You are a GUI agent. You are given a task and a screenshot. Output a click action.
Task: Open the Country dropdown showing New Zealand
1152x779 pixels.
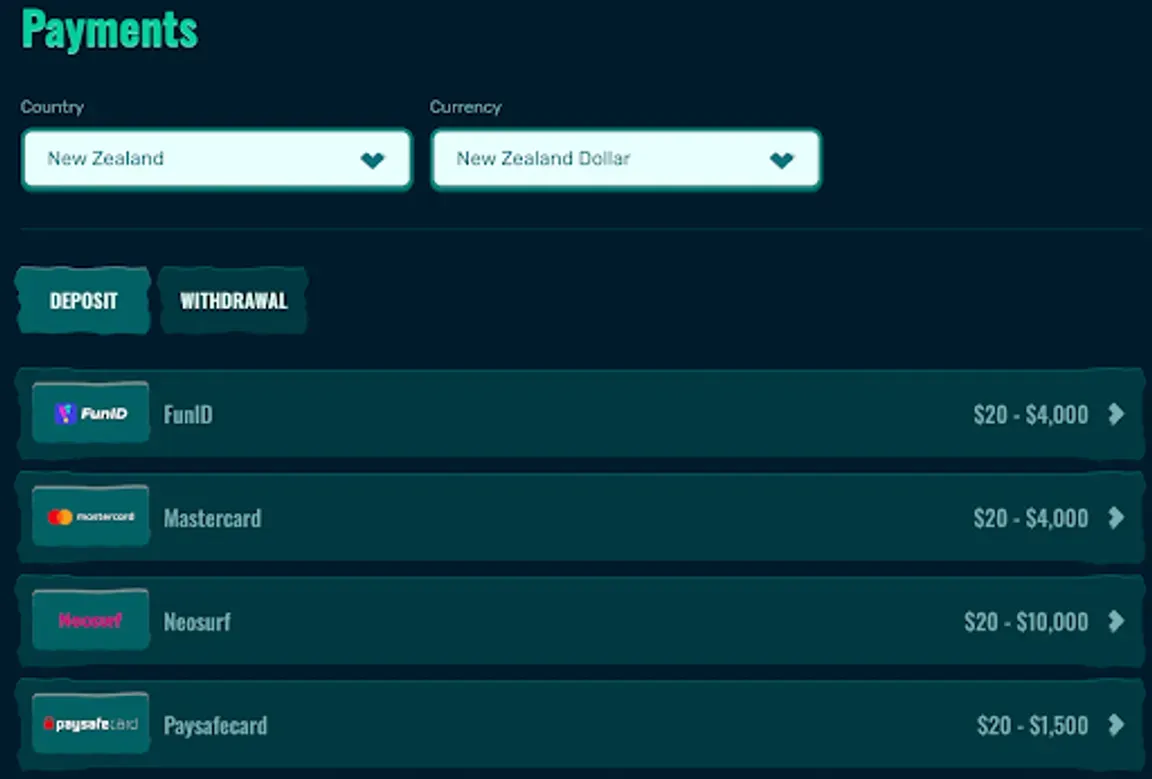217,159
